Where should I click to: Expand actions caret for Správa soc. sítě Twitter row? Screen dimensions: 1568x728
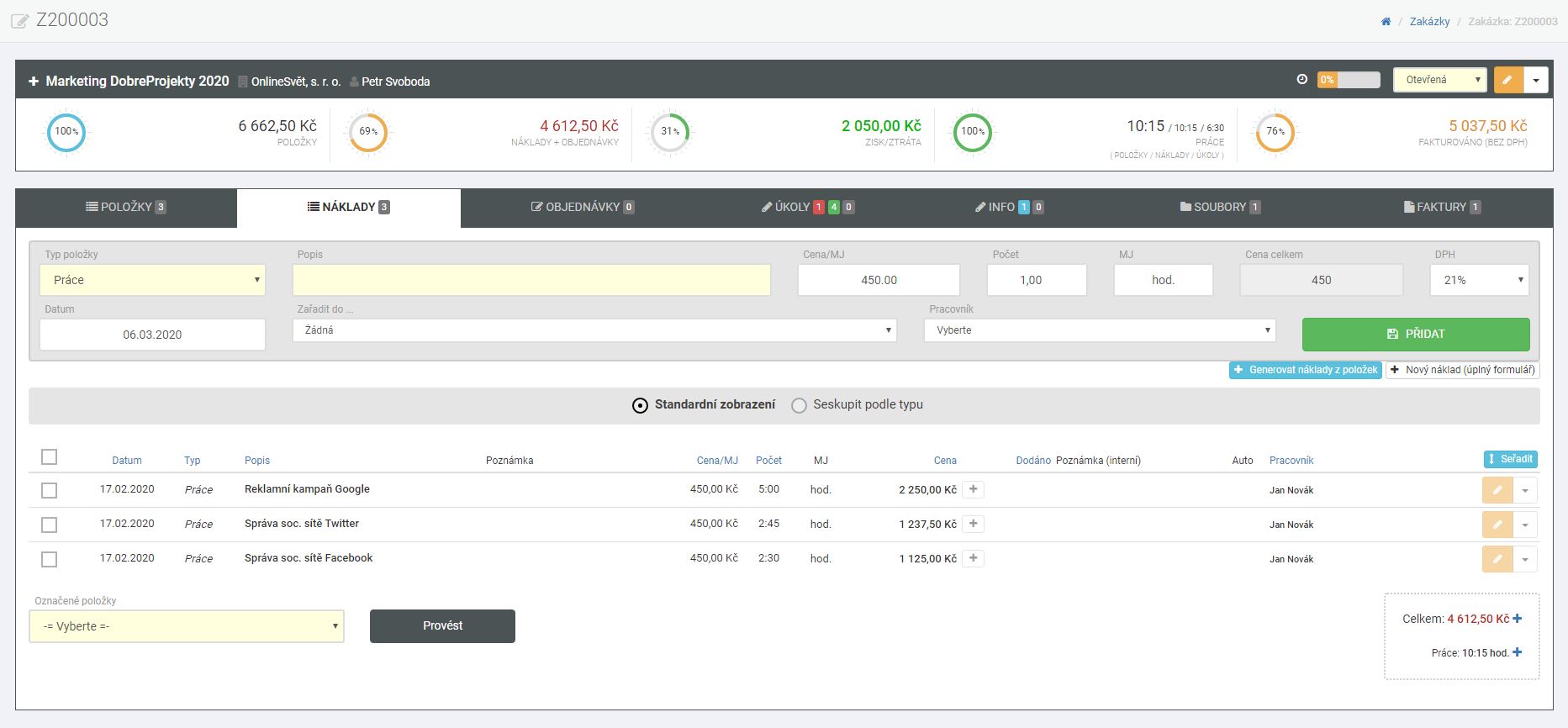(x=1525, y=525)
